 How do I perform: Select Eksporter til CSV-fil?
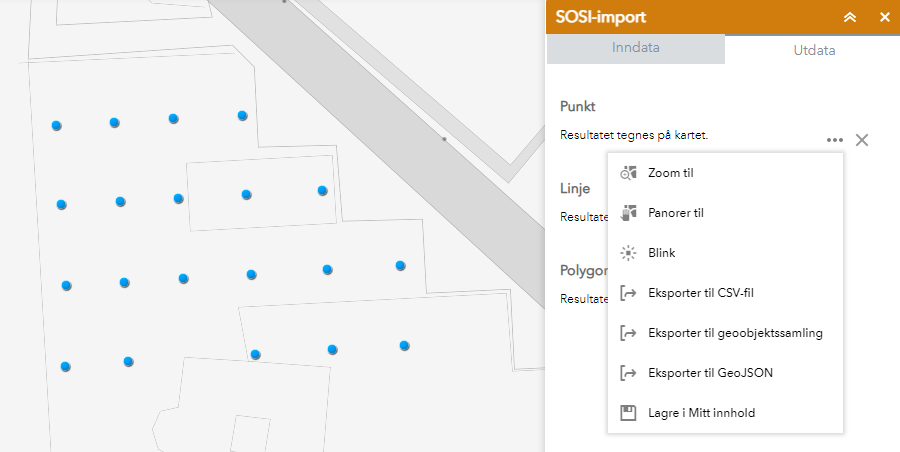[725, 293]
